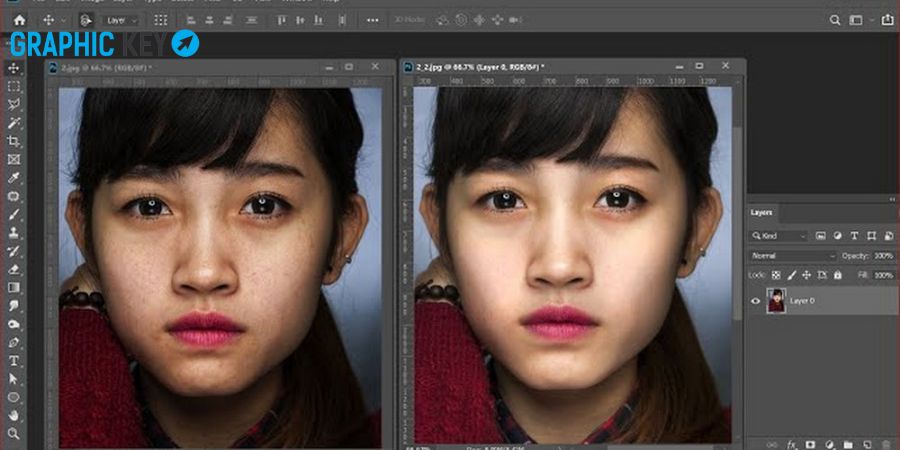Screen dimensions: 900x450
Task: Pick the Clone Stamp tool
Action: click(x=14, y=232)
